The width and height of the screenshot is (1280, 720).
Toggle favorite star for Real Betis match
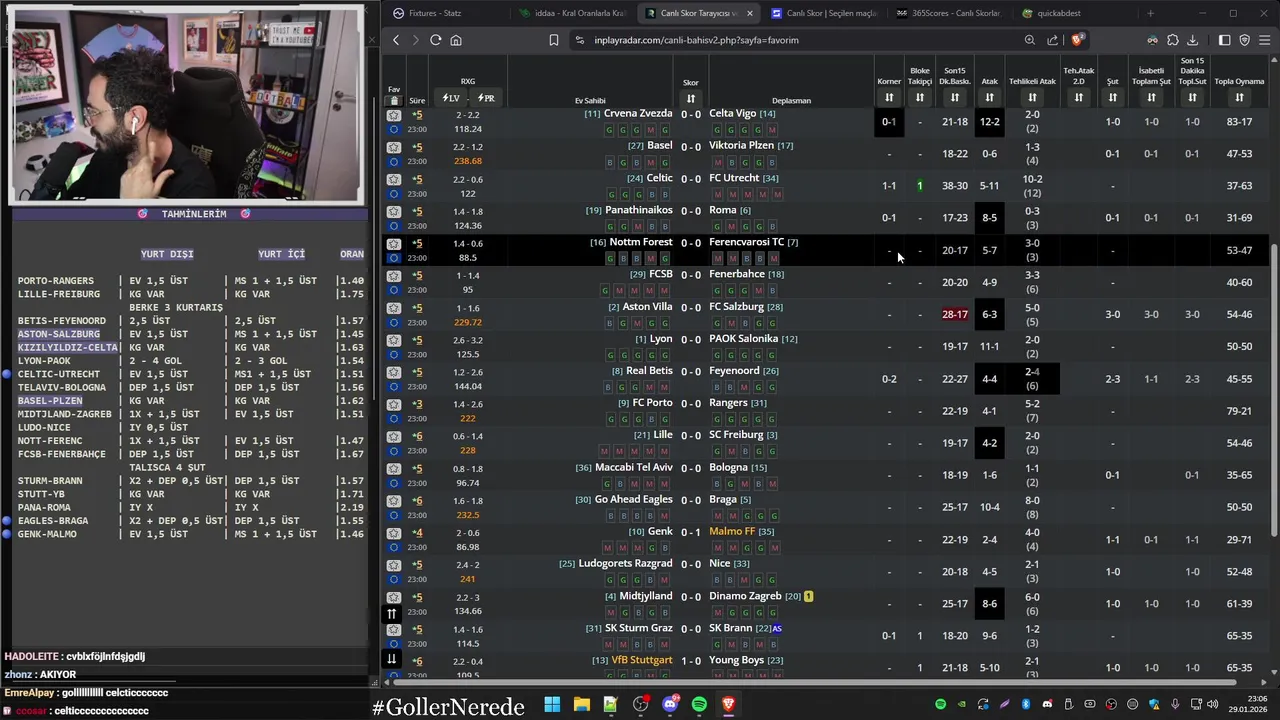point(394,372)
